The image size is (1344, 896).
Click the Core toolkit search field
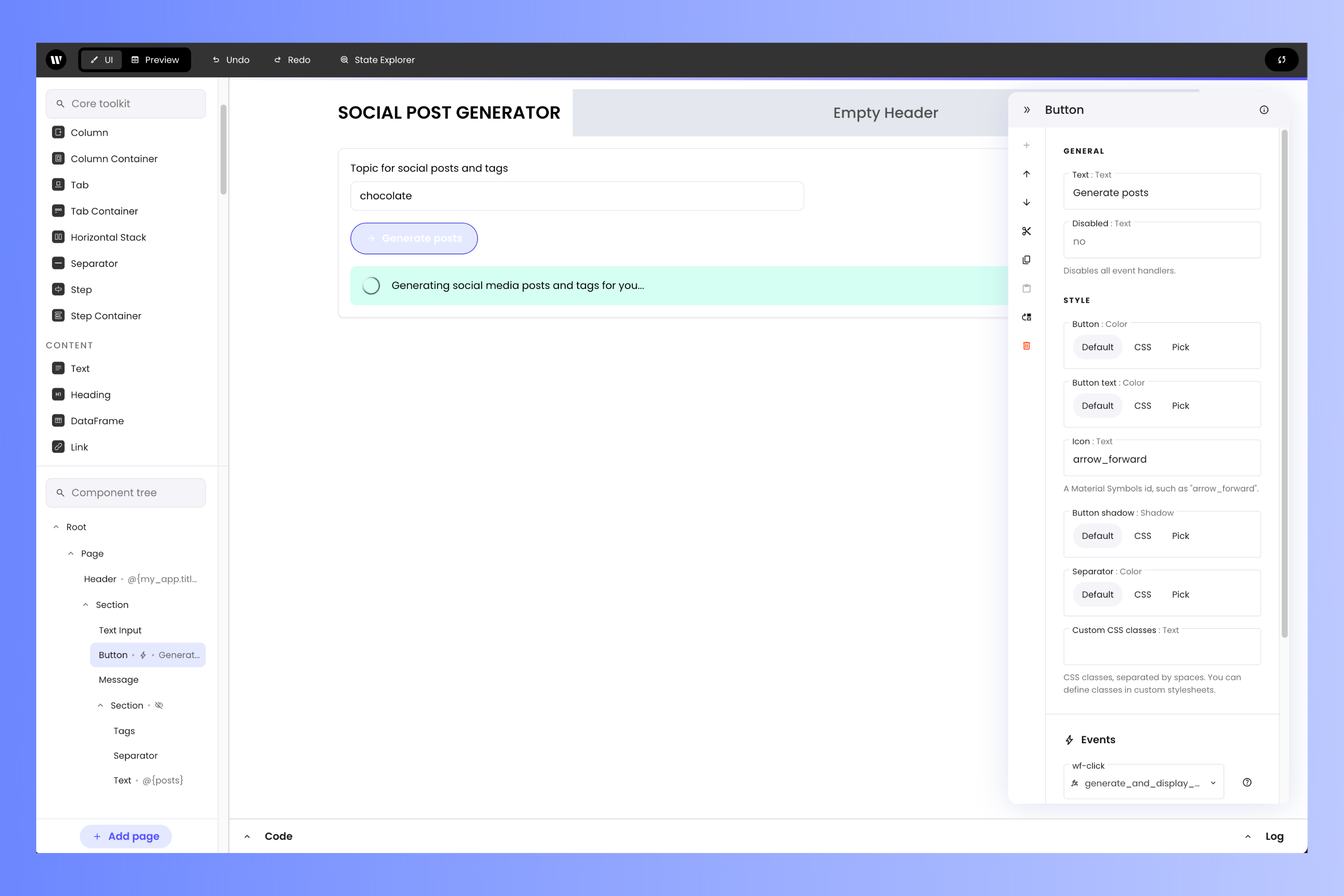point(126,103)
